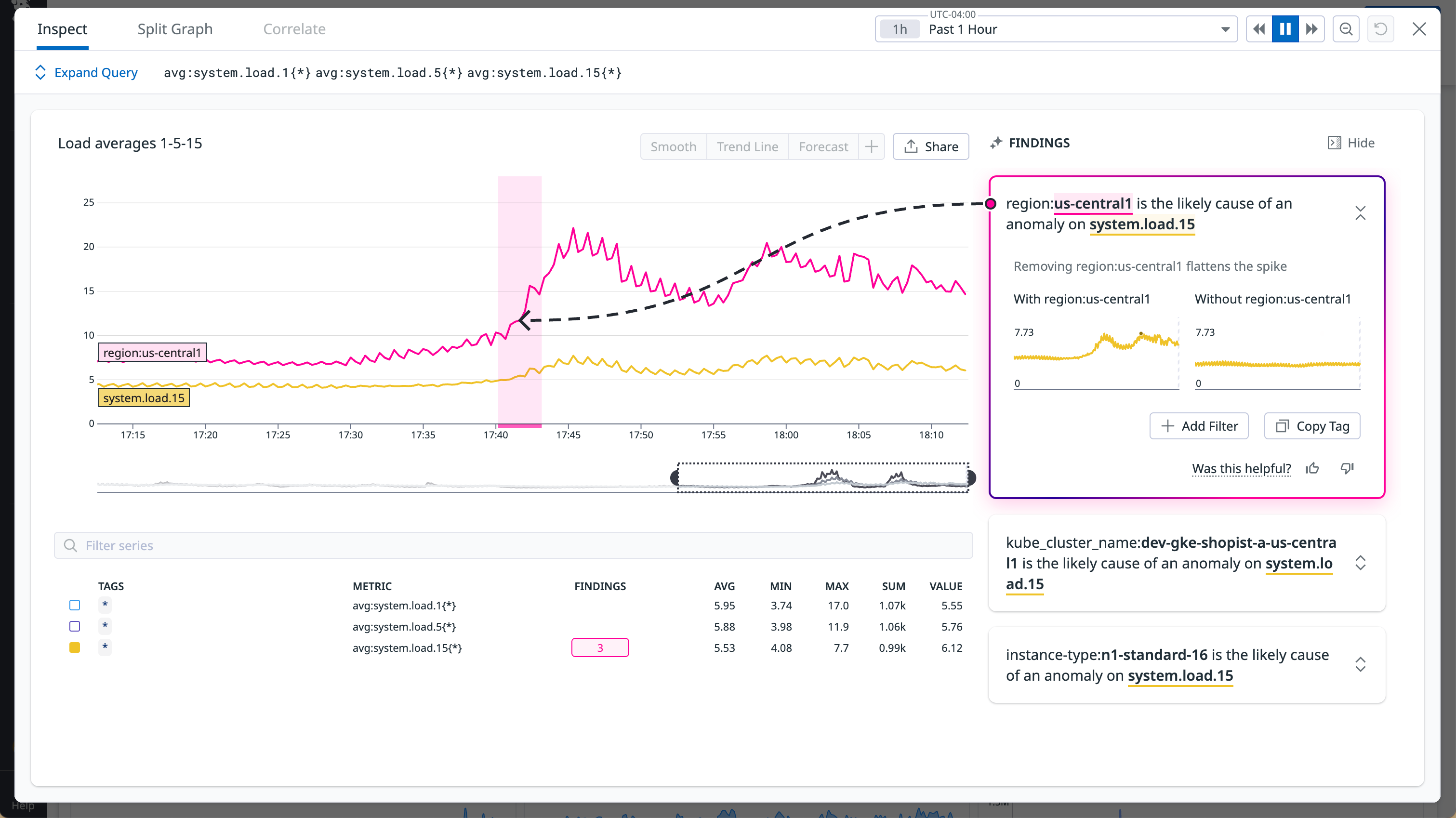The image size is (1456, 818).
Task: Expand the kube_cluster_name finding card
Action: pos(1361,563)
